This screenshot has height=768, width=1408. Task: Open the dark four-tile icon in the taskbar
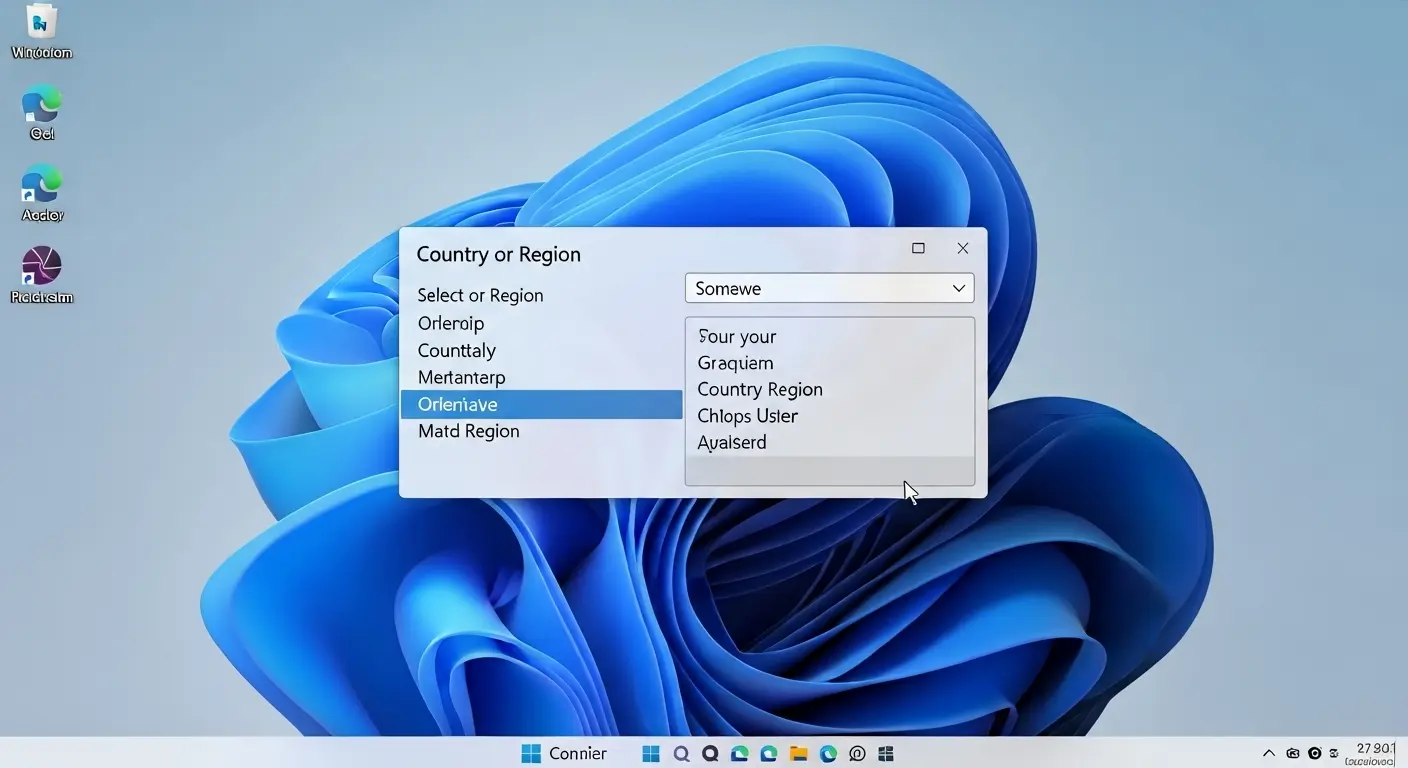click(885, 754)
